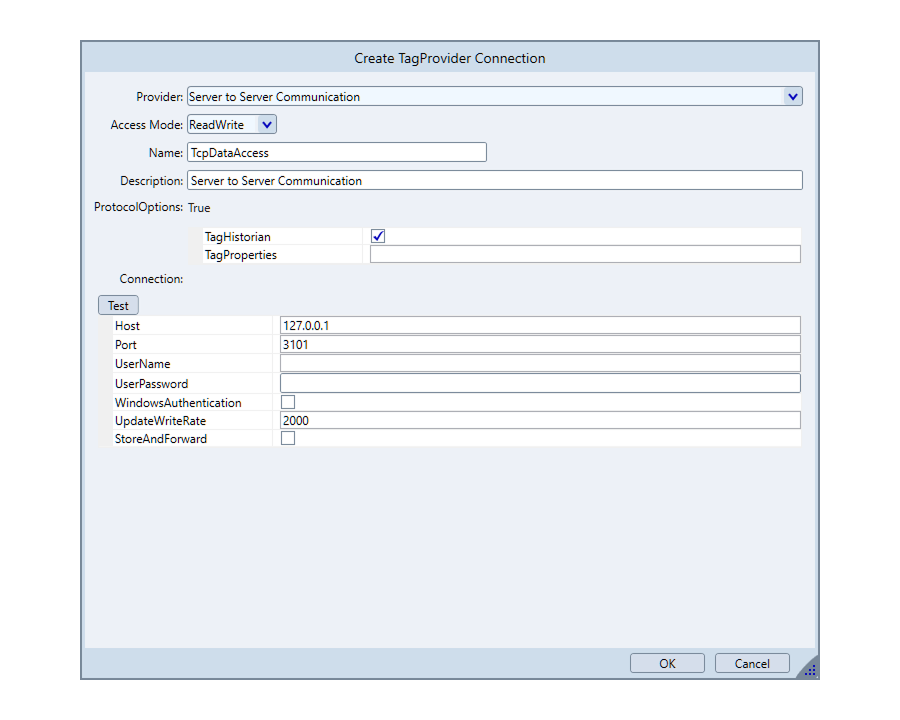The height and width of the screenshot is (720, 900).
Task: Select the StoreAndForward property name label
Action: (x=161, y=439)
